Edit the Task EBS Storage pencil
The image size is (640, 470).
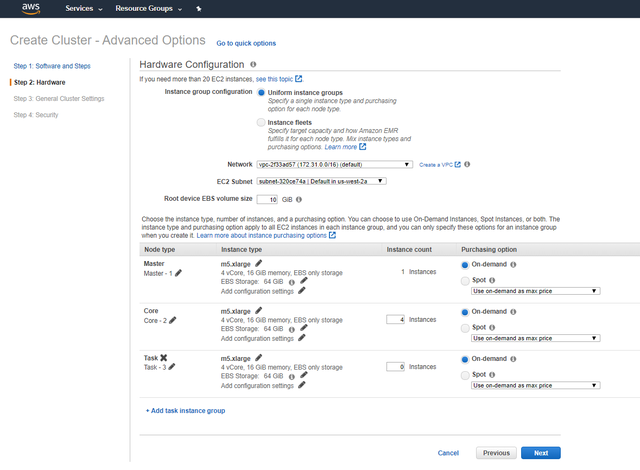[304, 375]
